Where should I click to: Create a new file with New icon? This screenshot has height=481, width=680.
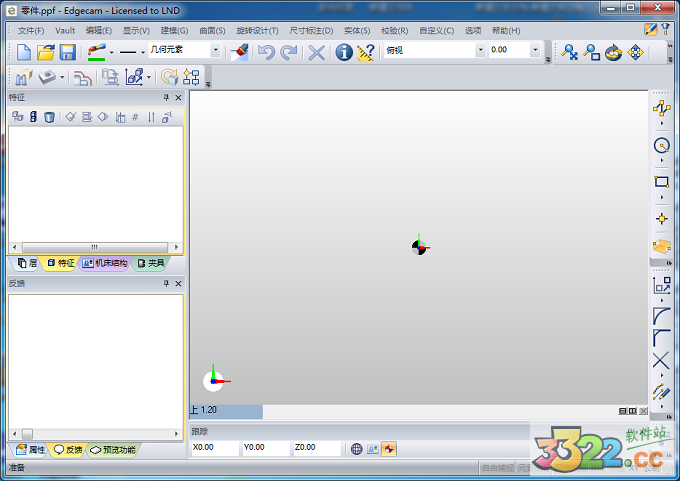click(x=23, y=52)
